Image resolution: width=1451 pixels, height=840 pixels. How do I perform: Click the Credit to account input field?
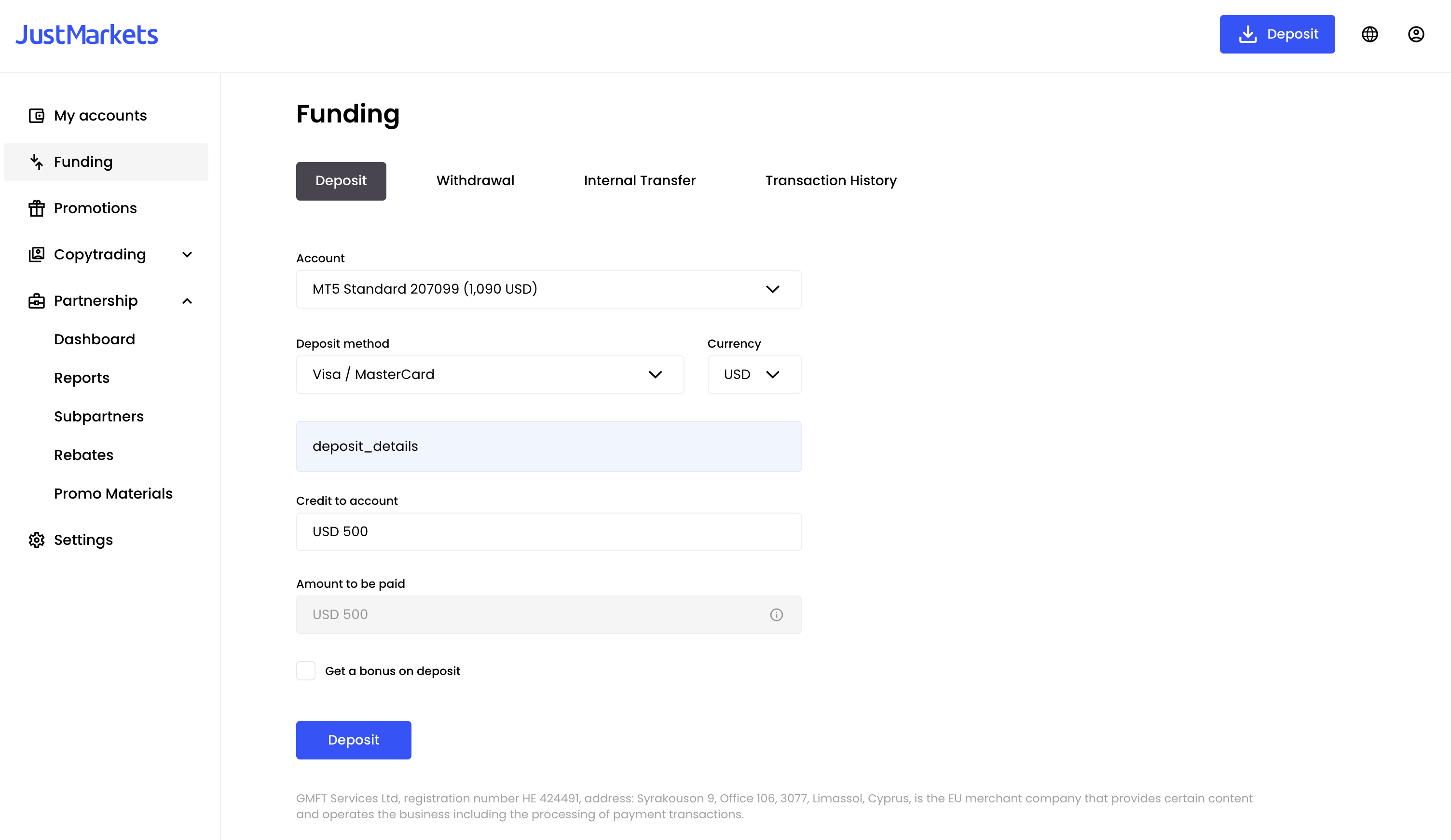tap(548, 532)
